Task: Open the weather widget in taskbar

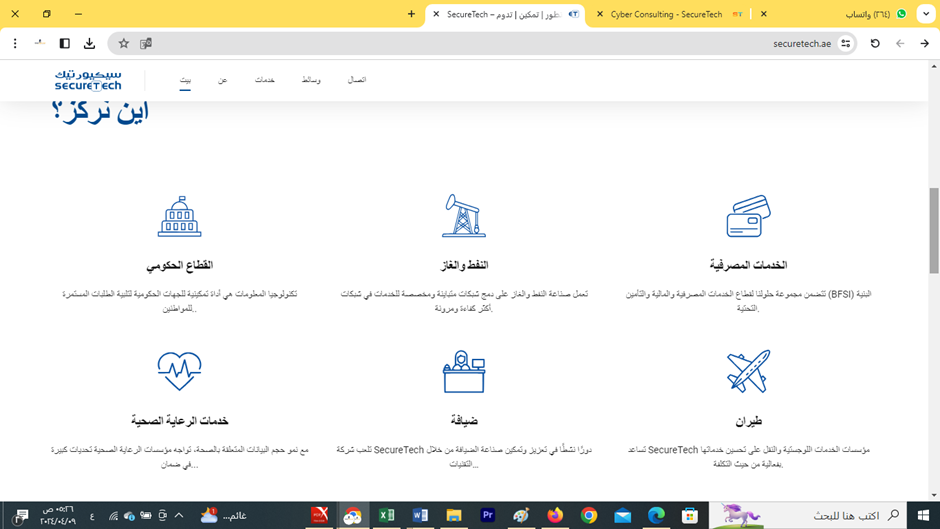Action: coord(224,515)
